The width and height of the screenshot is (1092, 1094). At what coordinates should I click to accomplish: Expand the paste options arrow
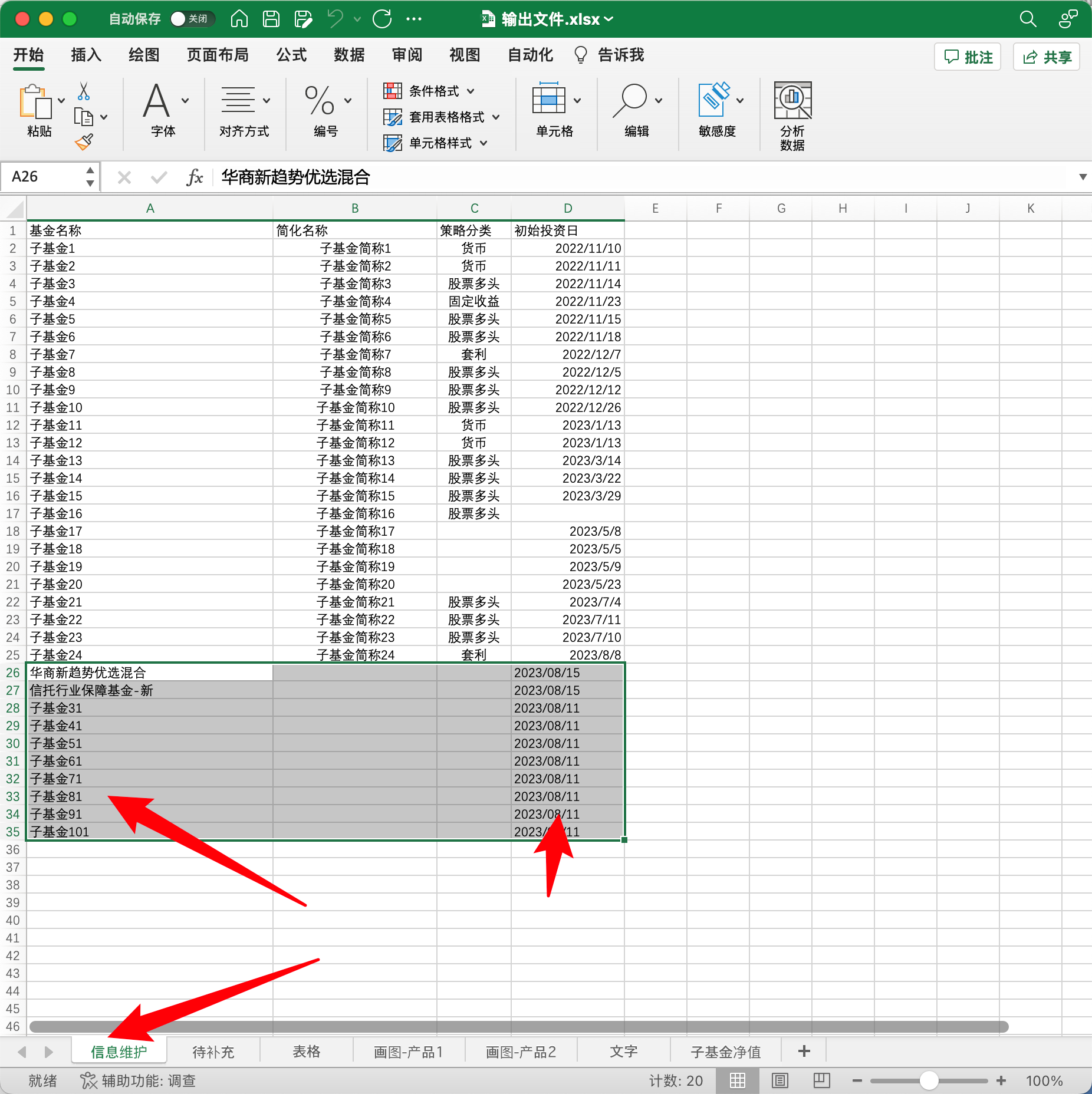click(x=61, y=101)
